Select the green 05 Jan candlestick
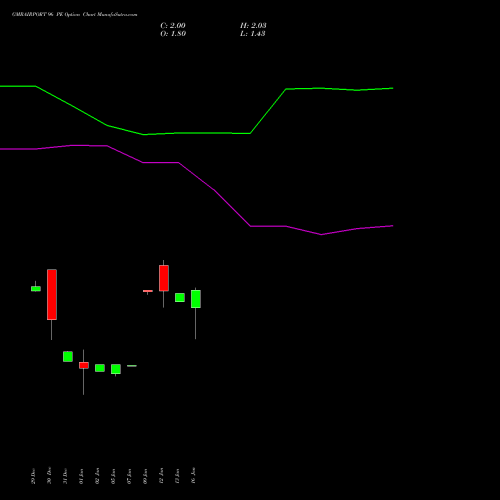 [x=116, y=369]
